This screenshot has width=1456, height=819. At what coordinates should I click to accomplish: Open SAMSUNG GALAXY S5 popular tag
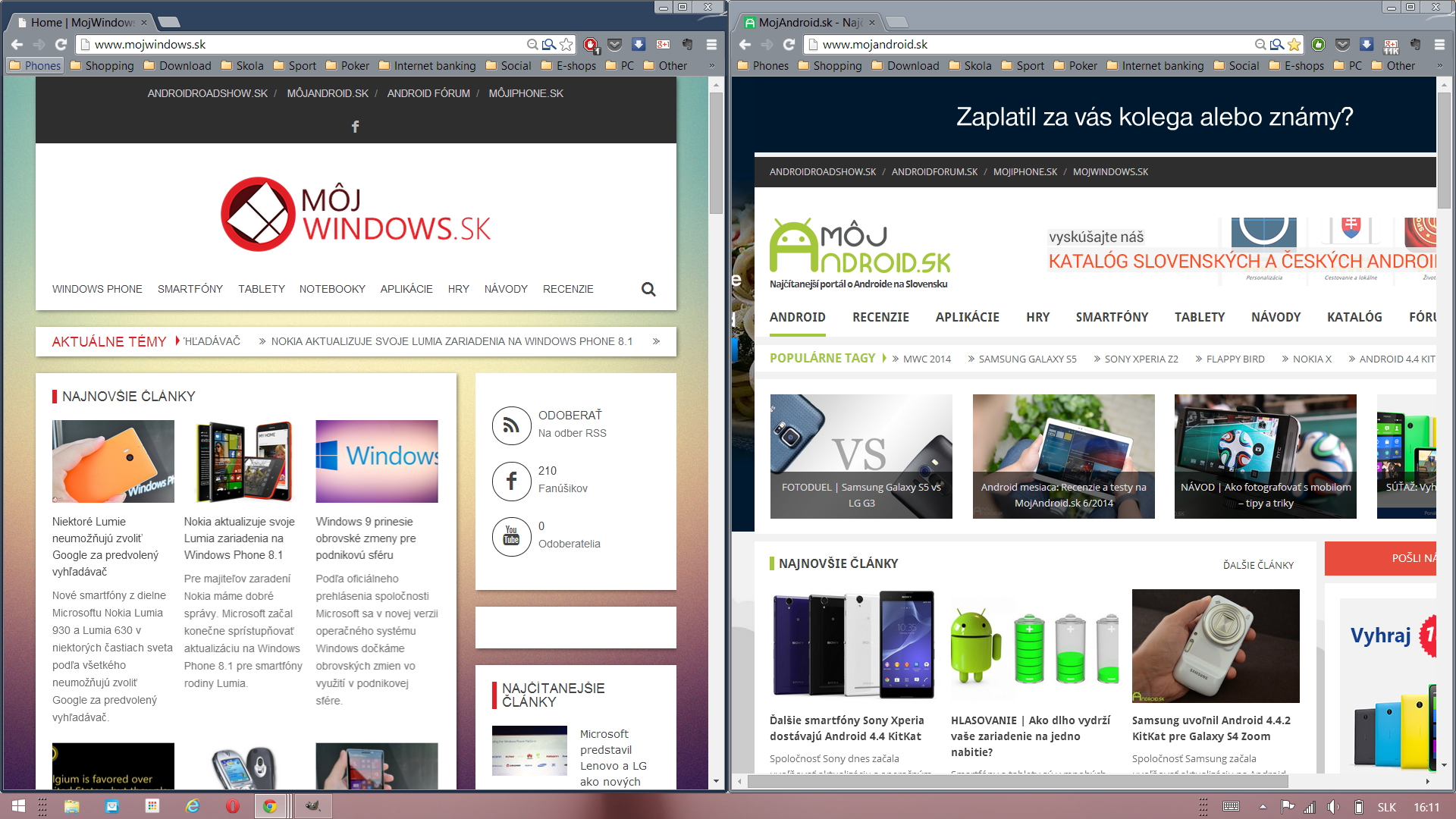point(1027,359)
